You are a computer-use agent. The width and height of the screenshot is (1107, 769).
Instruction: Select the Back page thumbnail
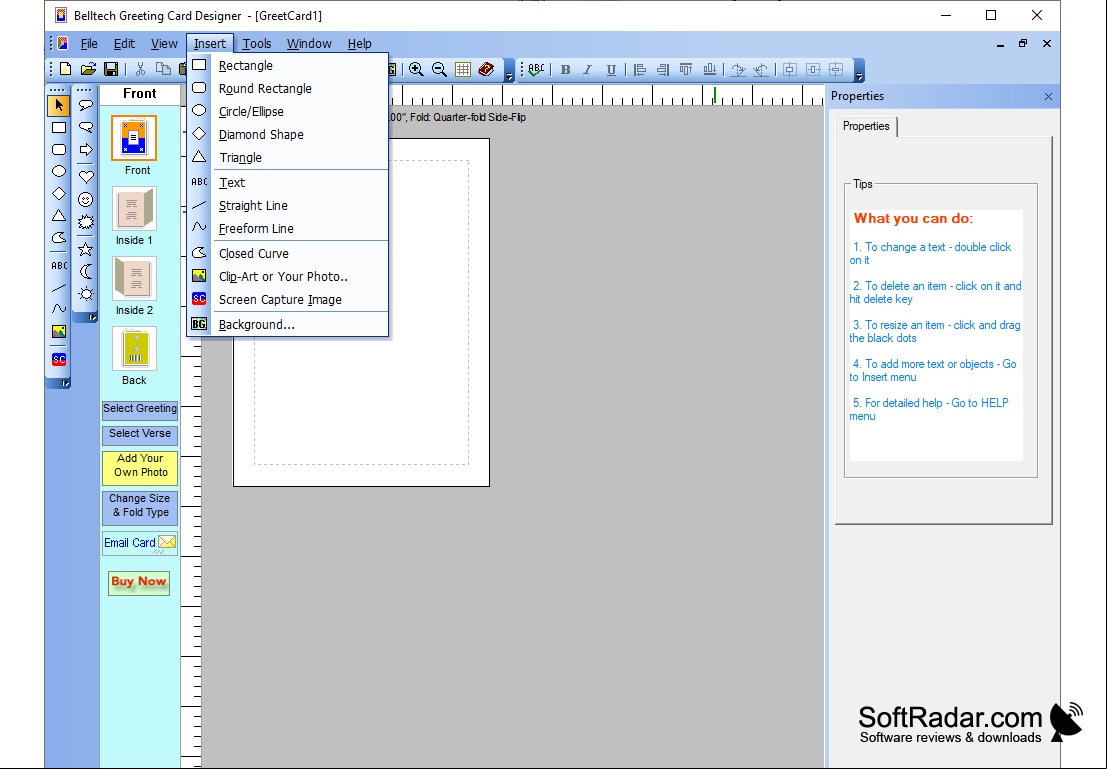[134, 348]
